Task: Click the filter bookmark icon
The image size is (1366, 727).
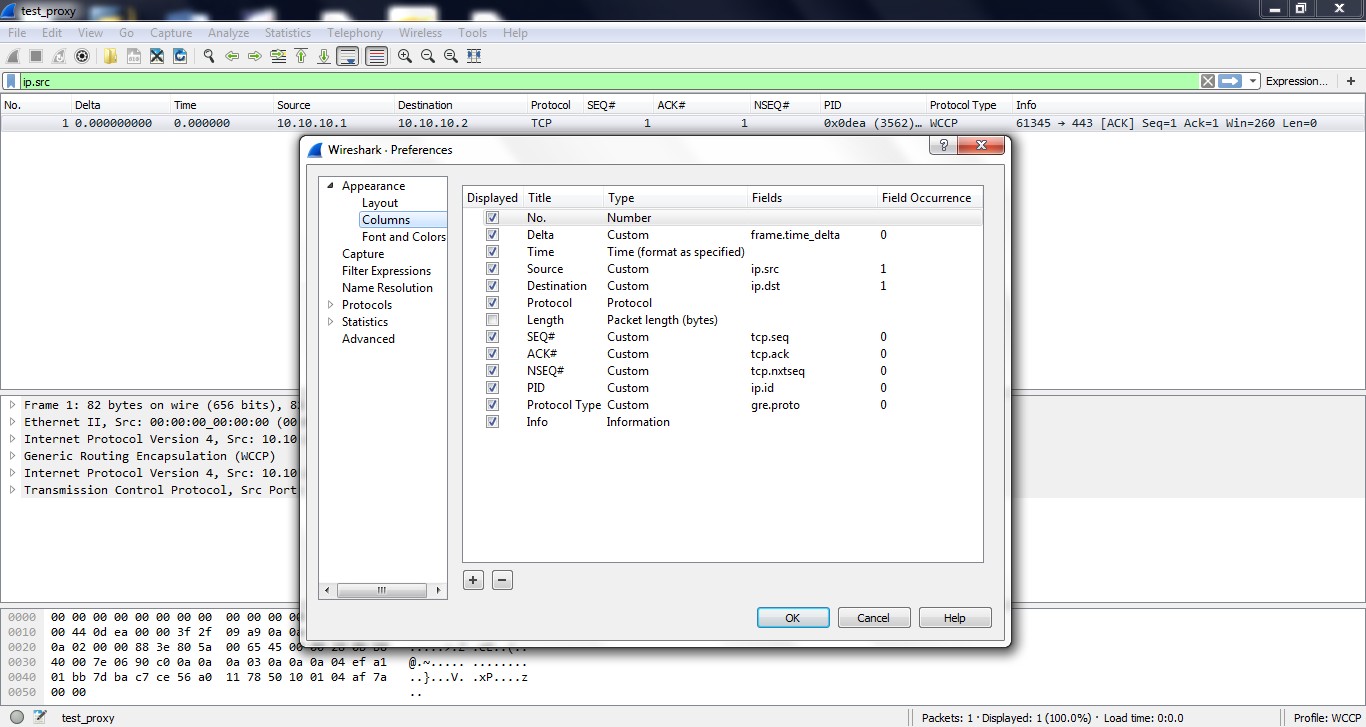Action: 11,81
